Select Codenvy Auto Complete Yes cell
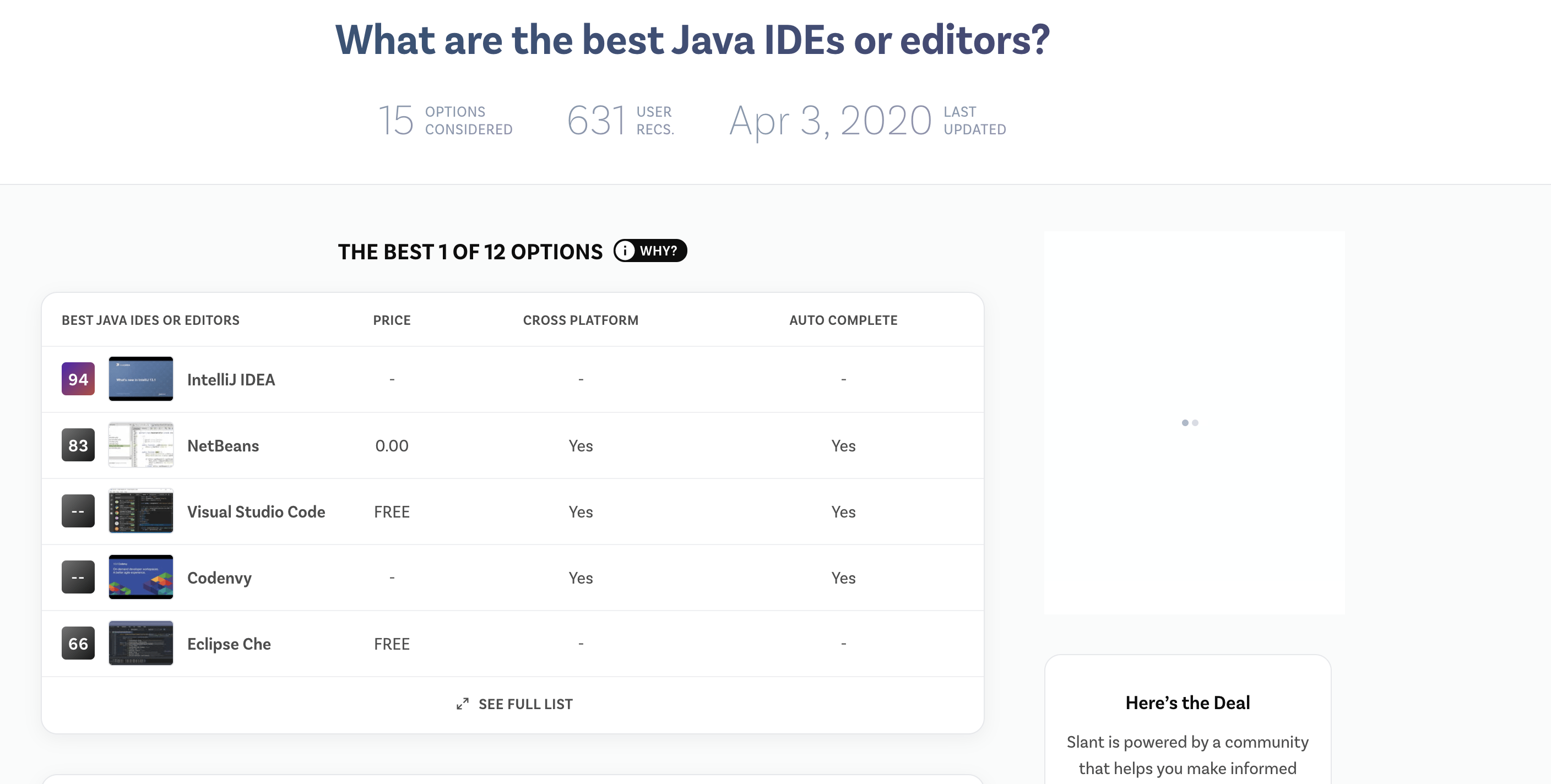Viewport: 1551px width, 784px height. [x=844, y=578]
